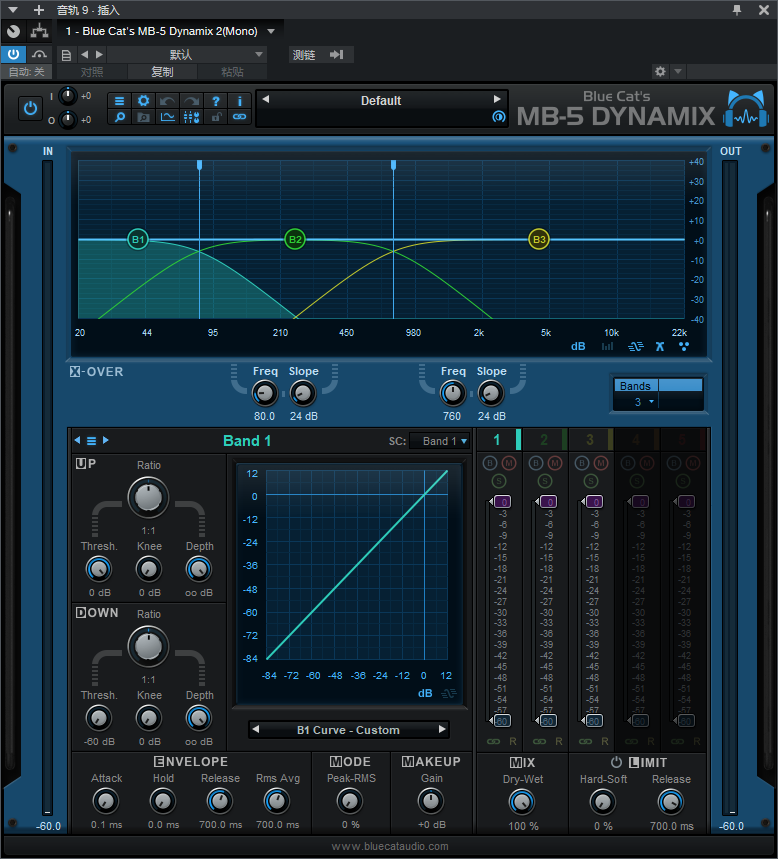Click the 对照 compare button
The image size is (778, 859).
91,72
